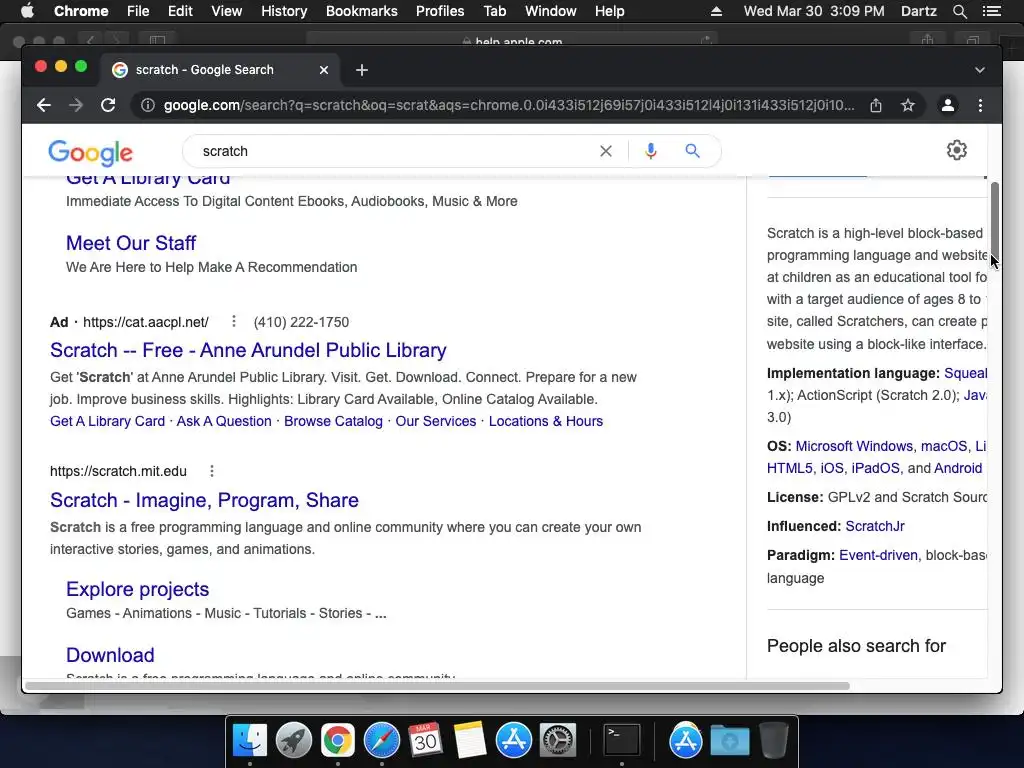Click the horizontal scrollbar at window bottom

[x=438, y=686]
